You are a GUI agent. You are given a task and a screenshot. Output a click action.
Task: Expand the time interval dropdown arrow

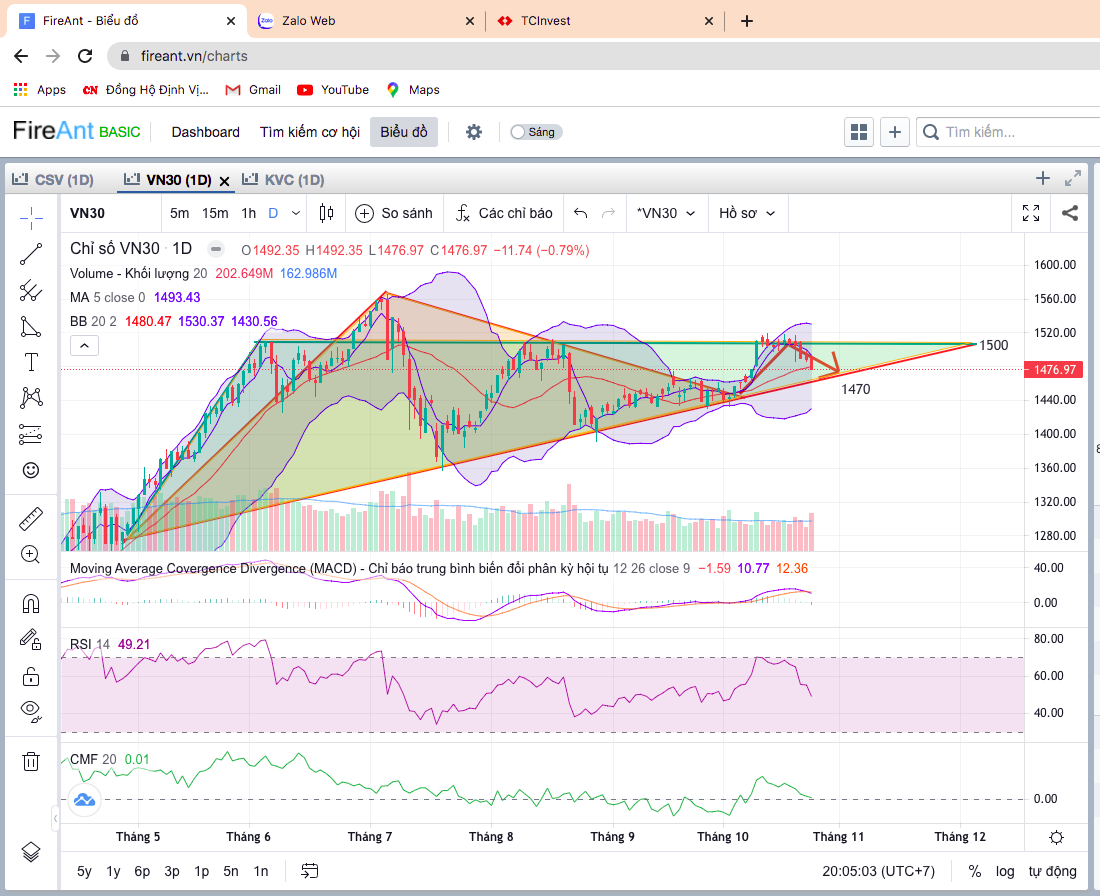pos(296,213)
